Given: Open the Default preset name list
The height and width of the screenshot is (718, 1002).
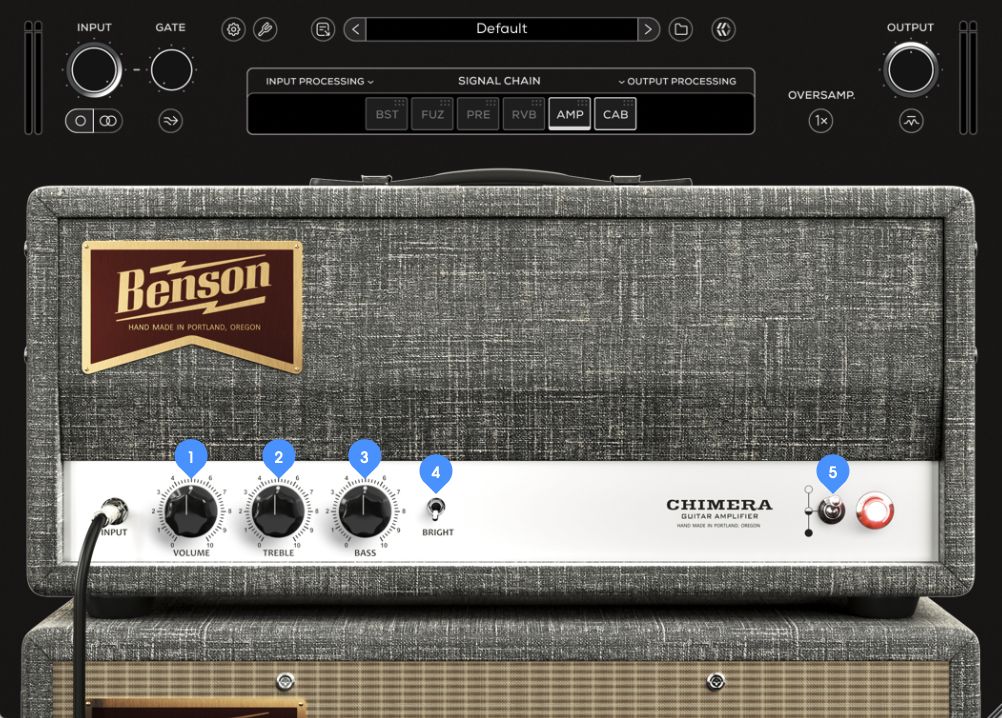Looking at the screenshot, I should click(501, 29).
